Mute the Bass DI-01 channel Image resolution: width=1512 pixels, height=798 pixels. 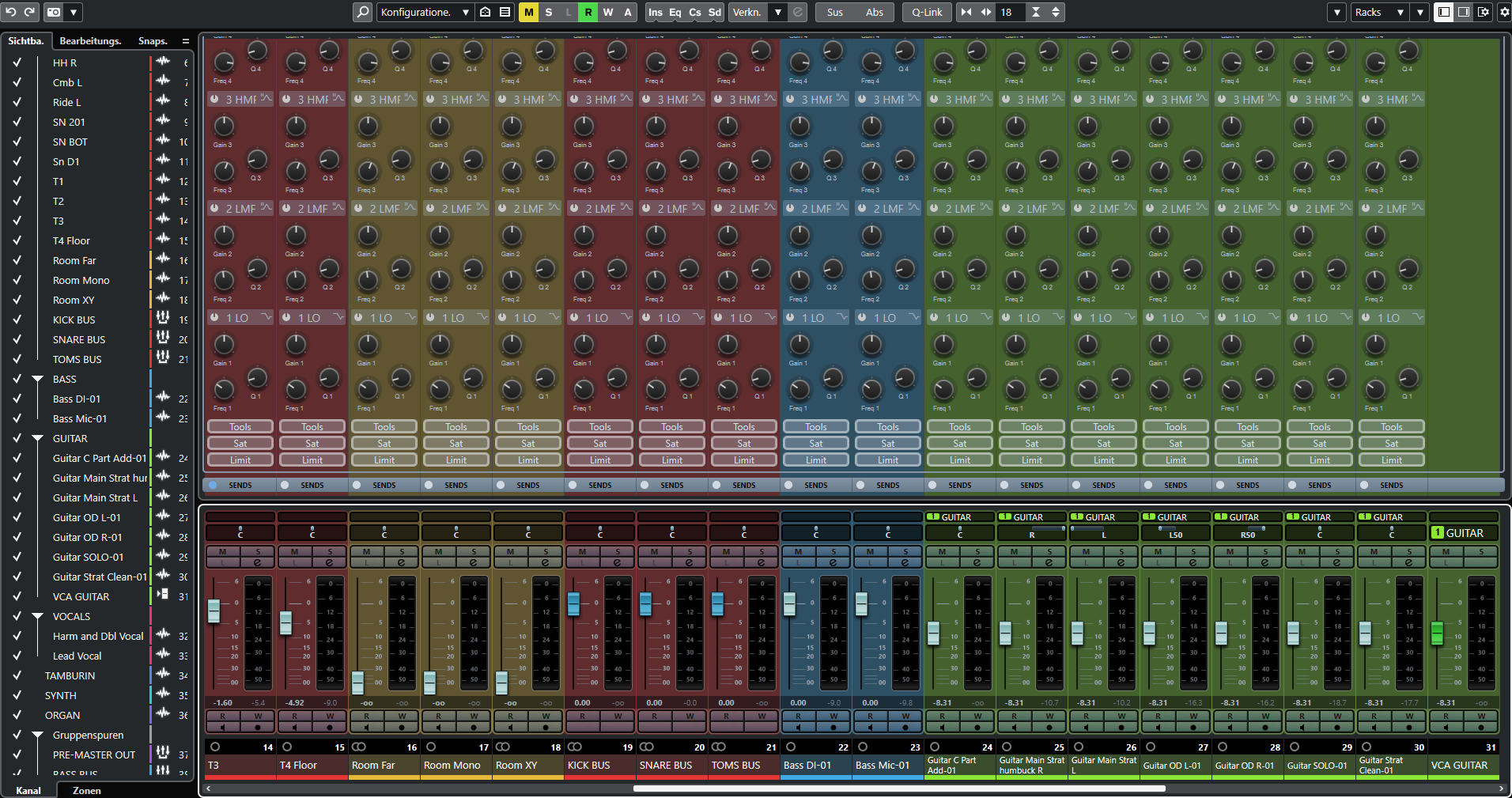798,554
